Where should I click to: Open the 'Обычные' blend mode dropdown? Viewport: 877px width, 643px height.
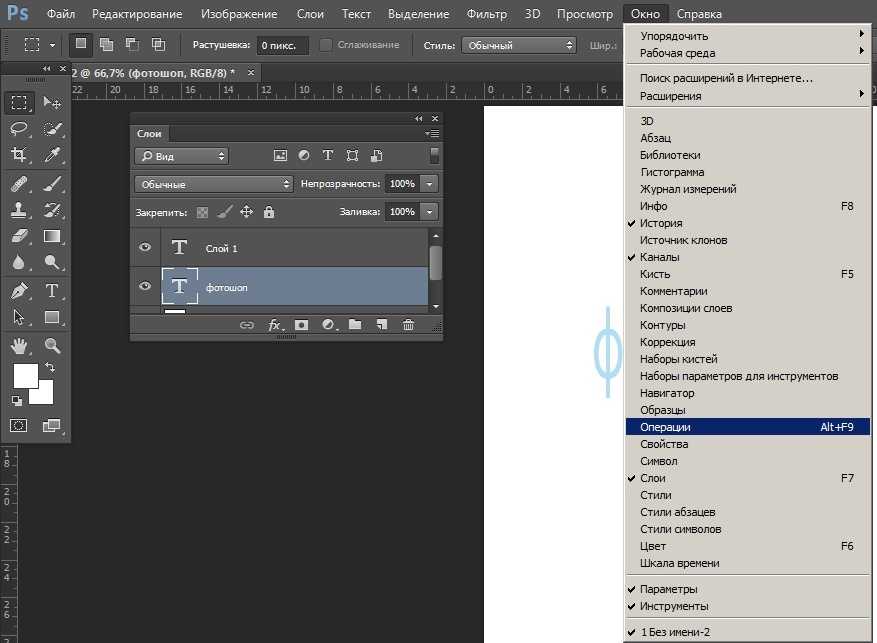click(x=214, y=184)
